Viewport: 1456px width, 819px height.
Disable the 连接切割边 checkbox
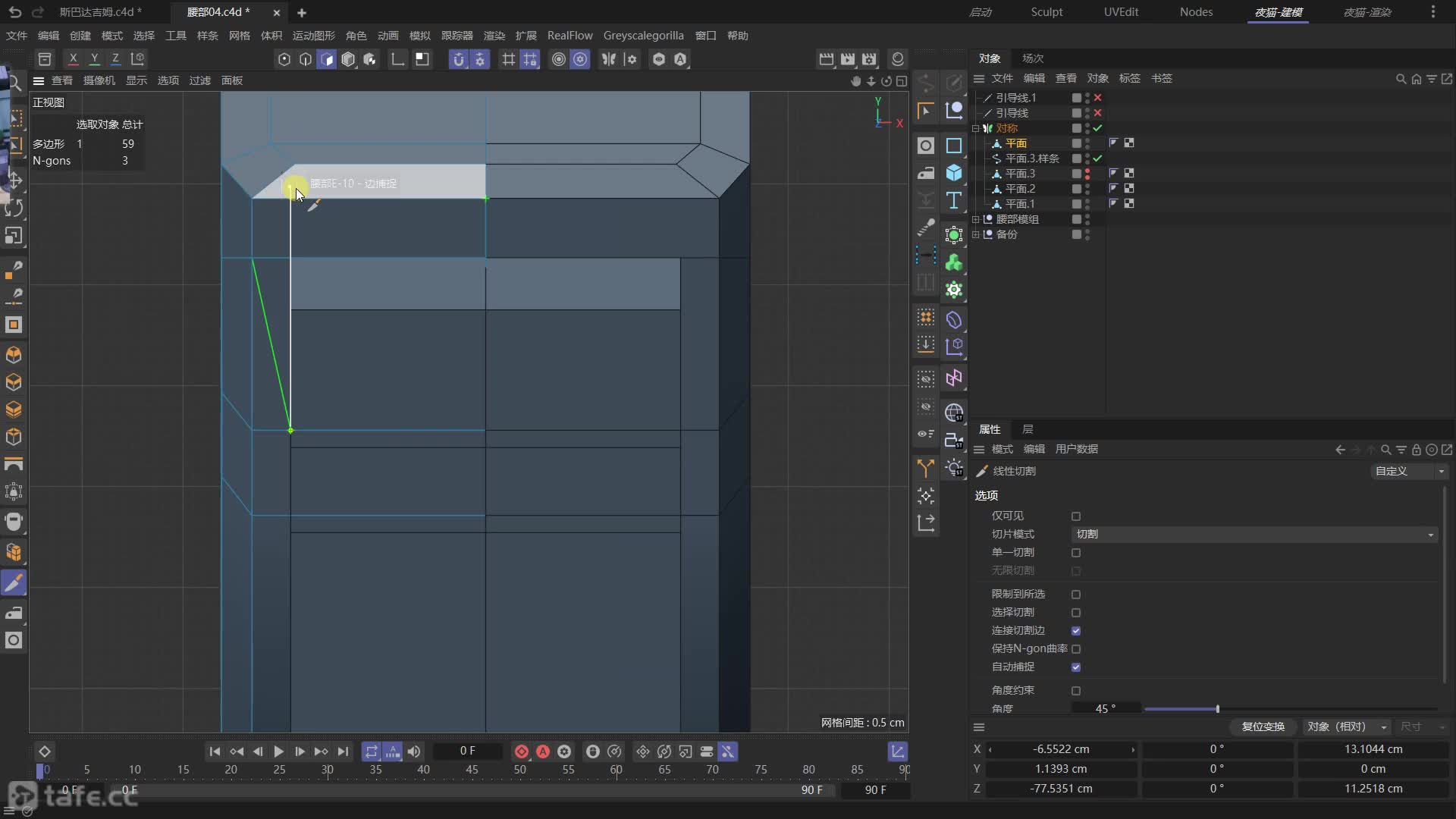click(x=1076, y=631)
